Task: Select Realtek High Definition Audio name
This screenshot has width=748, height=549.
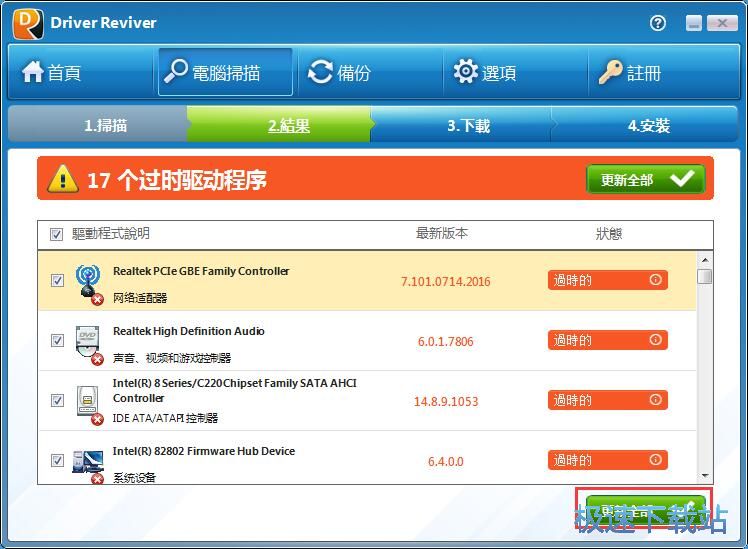Action: point(188,331)
